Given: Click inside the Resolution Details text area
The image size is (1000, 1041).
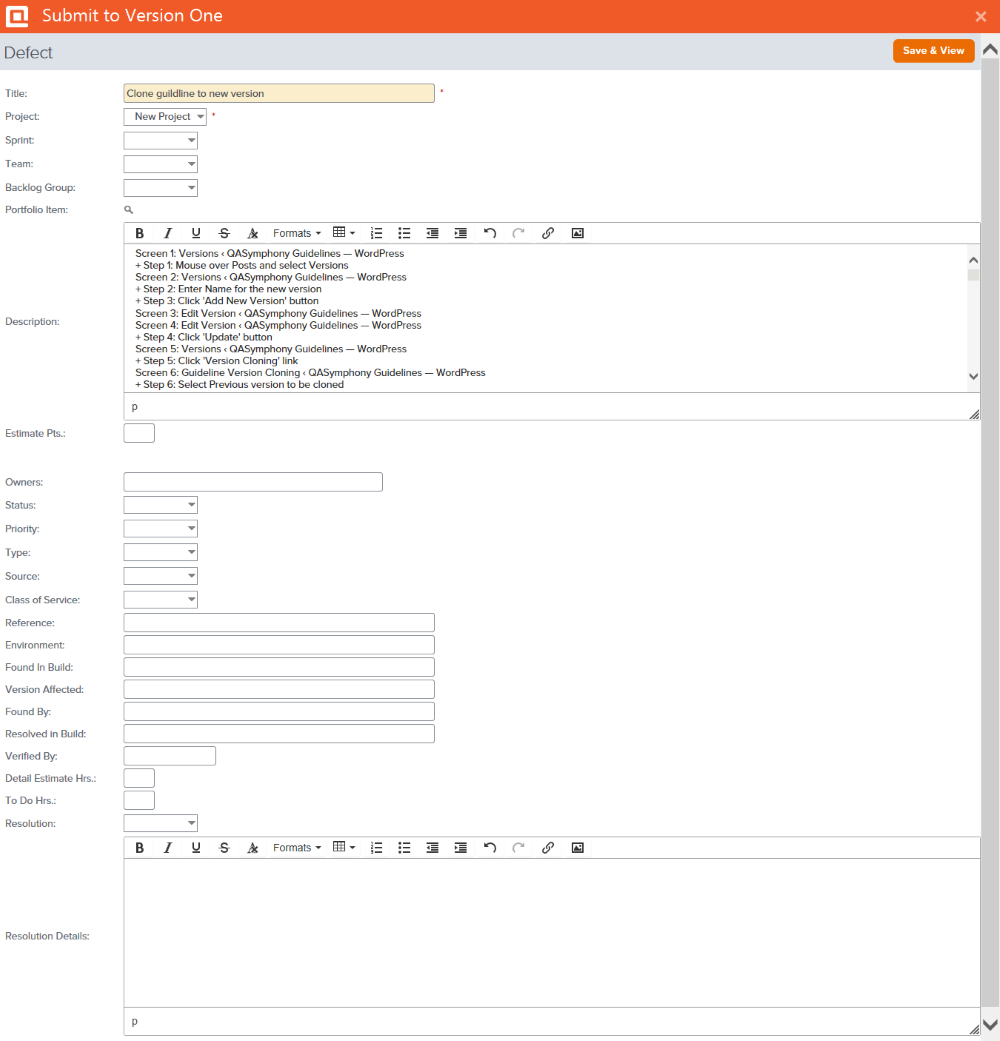Looking at the screenshot, I should point(551,933).
